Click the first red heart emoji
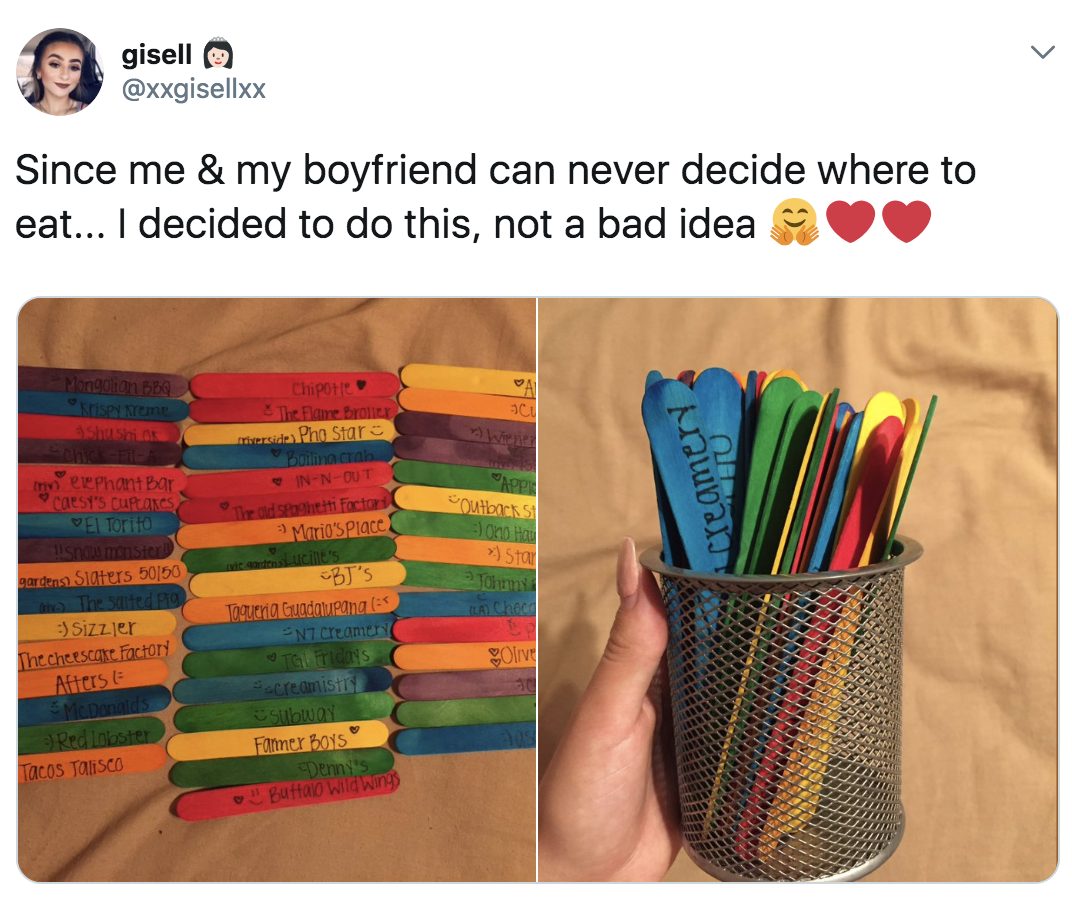Screen dimensions: 1072x908 click(850, 222)
